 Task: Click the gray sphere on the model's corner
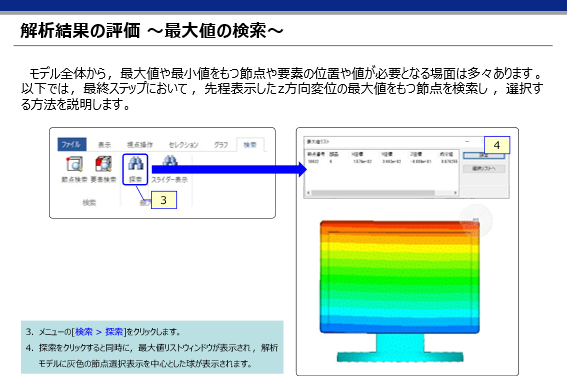[476, 221]
